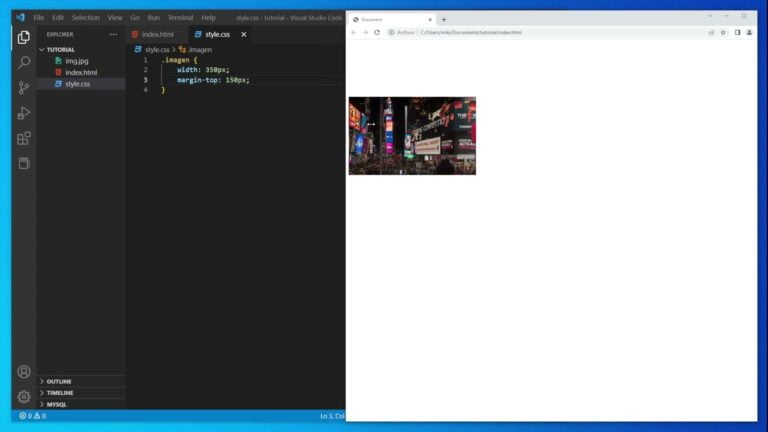The image size is (768, 432).
Task: Open the browser profile icon
Action: pos(749,32)
